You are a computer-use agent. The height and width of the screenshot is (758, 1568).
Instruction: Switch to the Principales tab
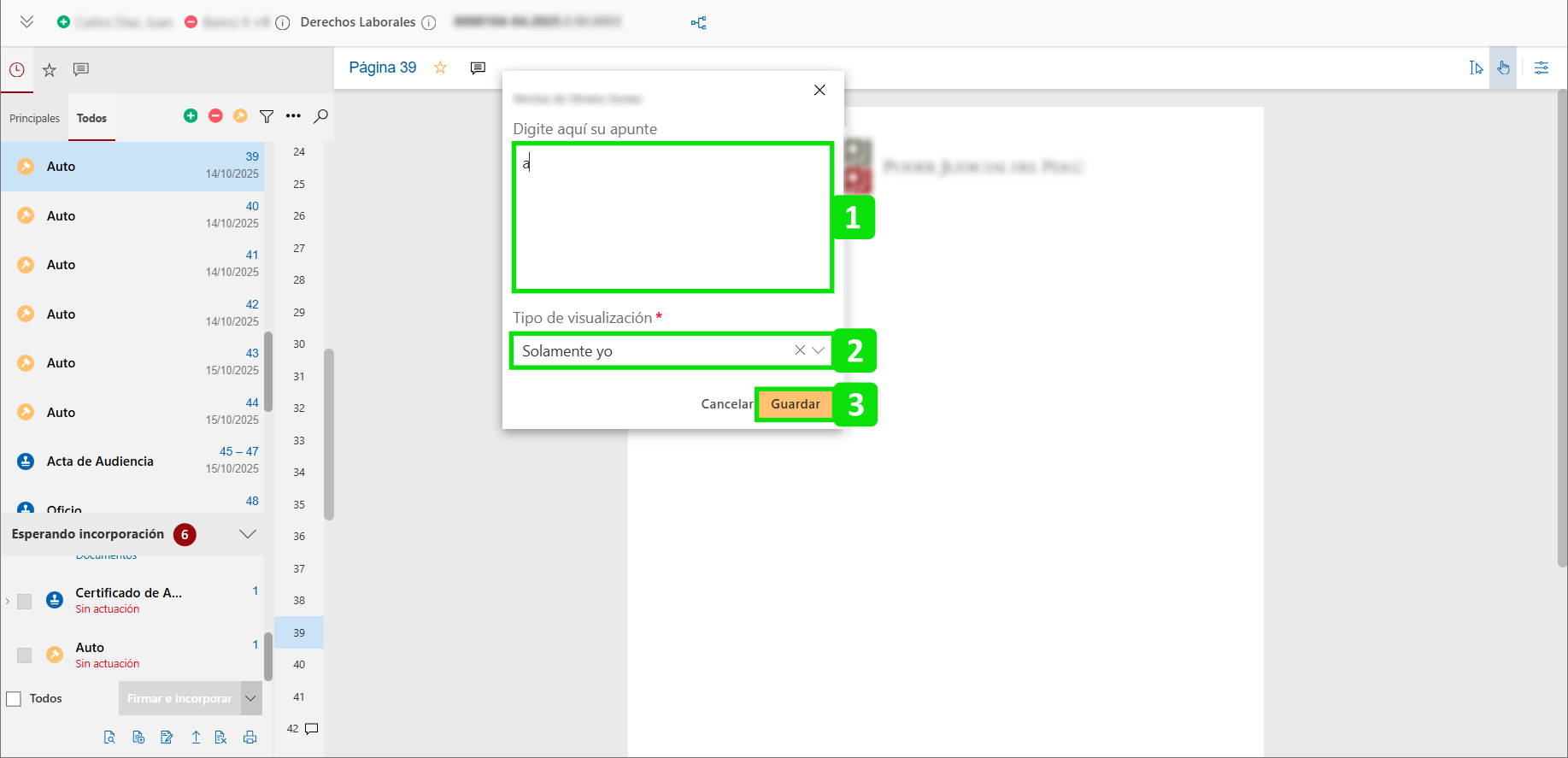[34, 119]
